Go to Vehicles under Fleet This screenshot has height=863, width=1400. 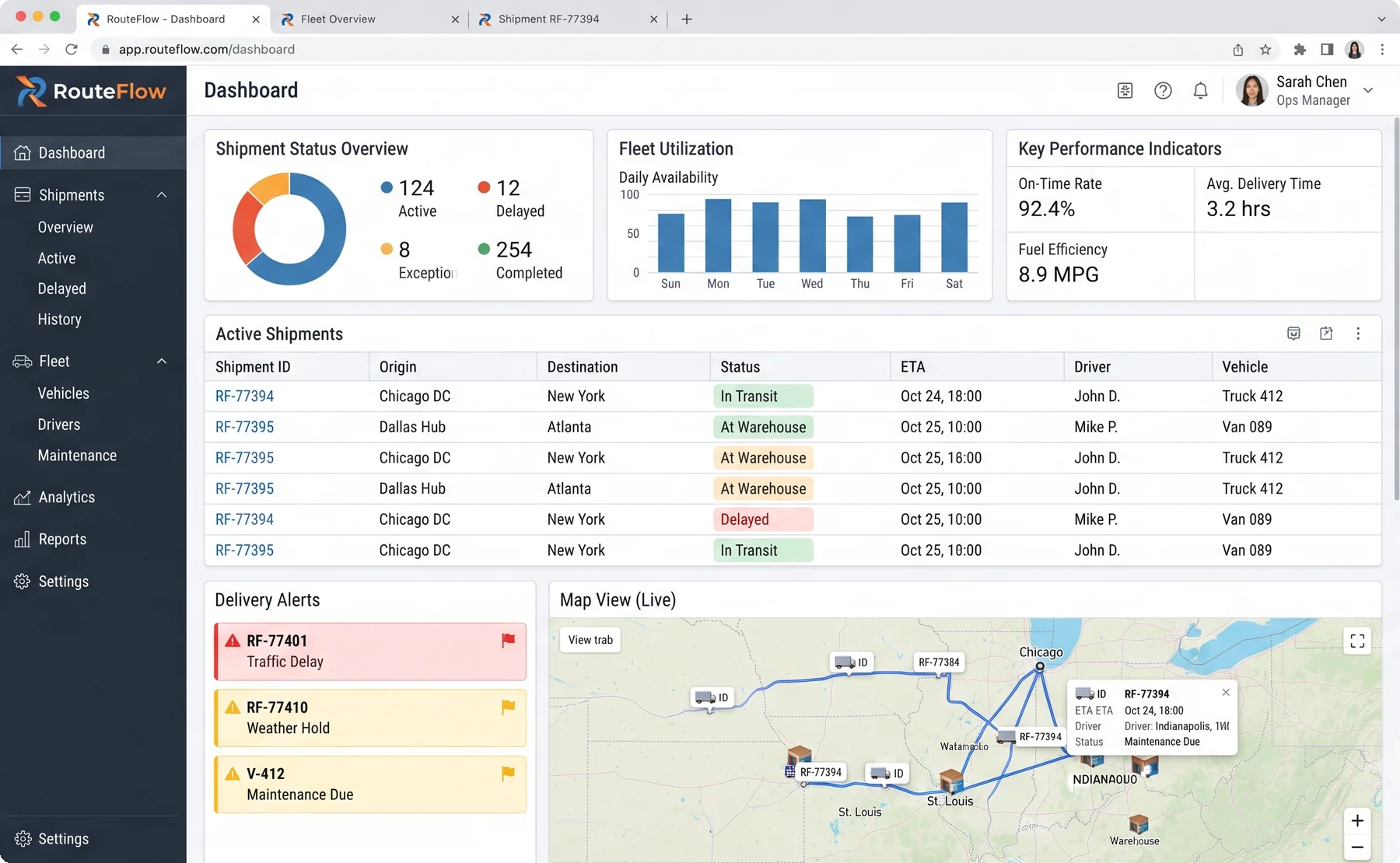(x=64, y=393)
